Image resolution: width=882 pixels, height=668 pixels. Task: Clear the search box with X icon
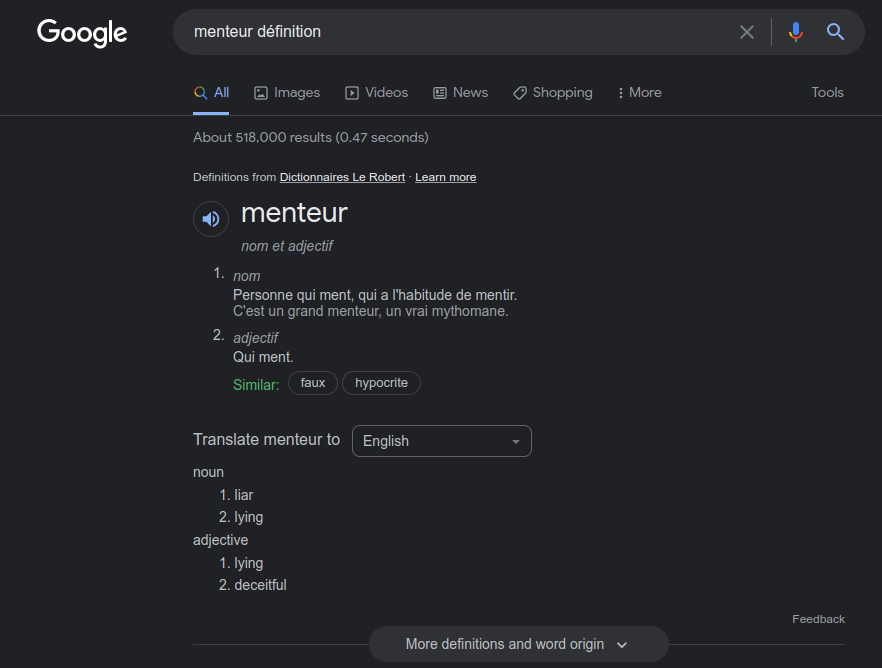(x=746, y=32)
